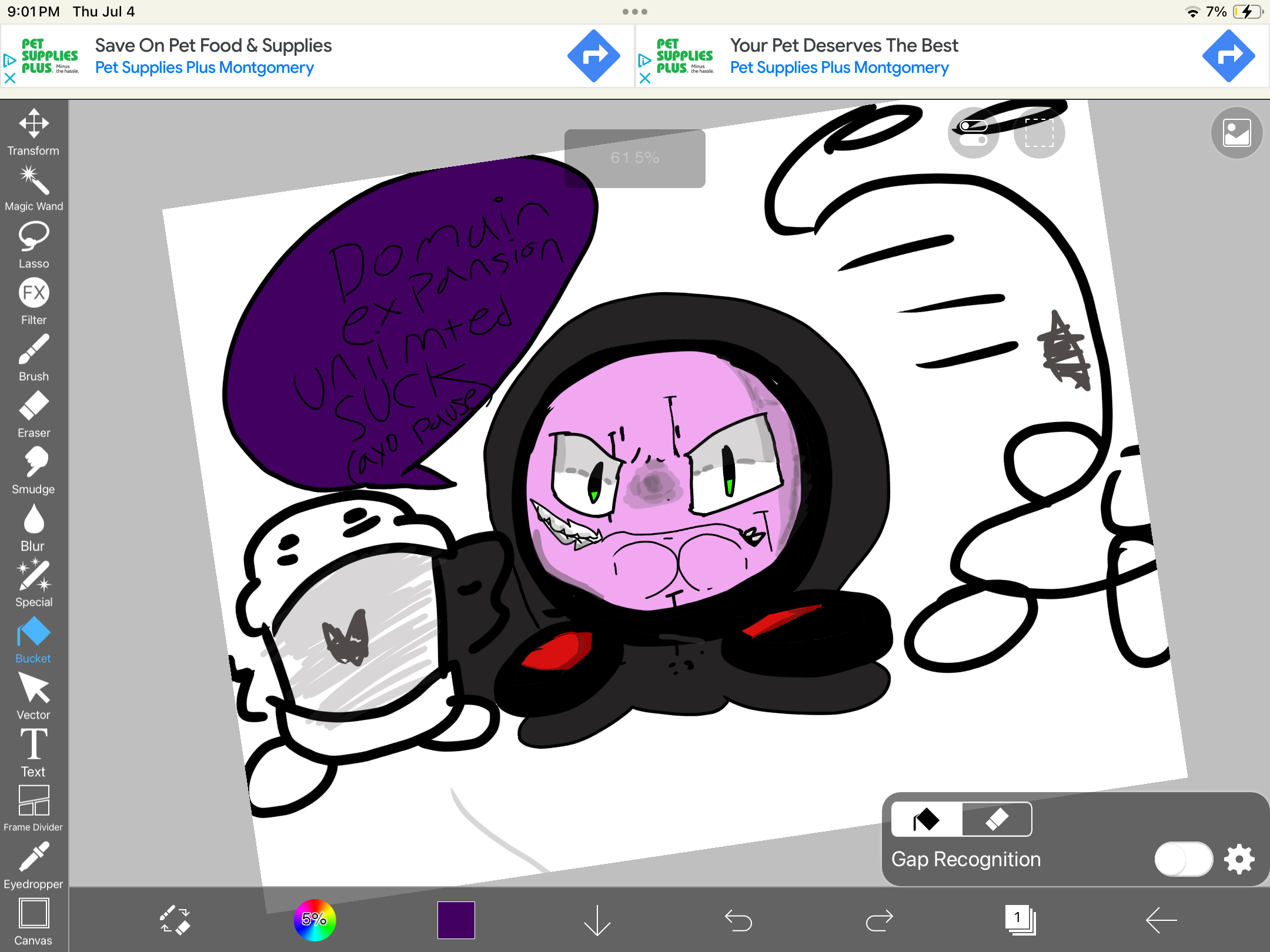Image resolution: width=1270 pixels, height=952 pixels.
Task: Tap the right AdChoices triangle icon
Action: (644, 60)
